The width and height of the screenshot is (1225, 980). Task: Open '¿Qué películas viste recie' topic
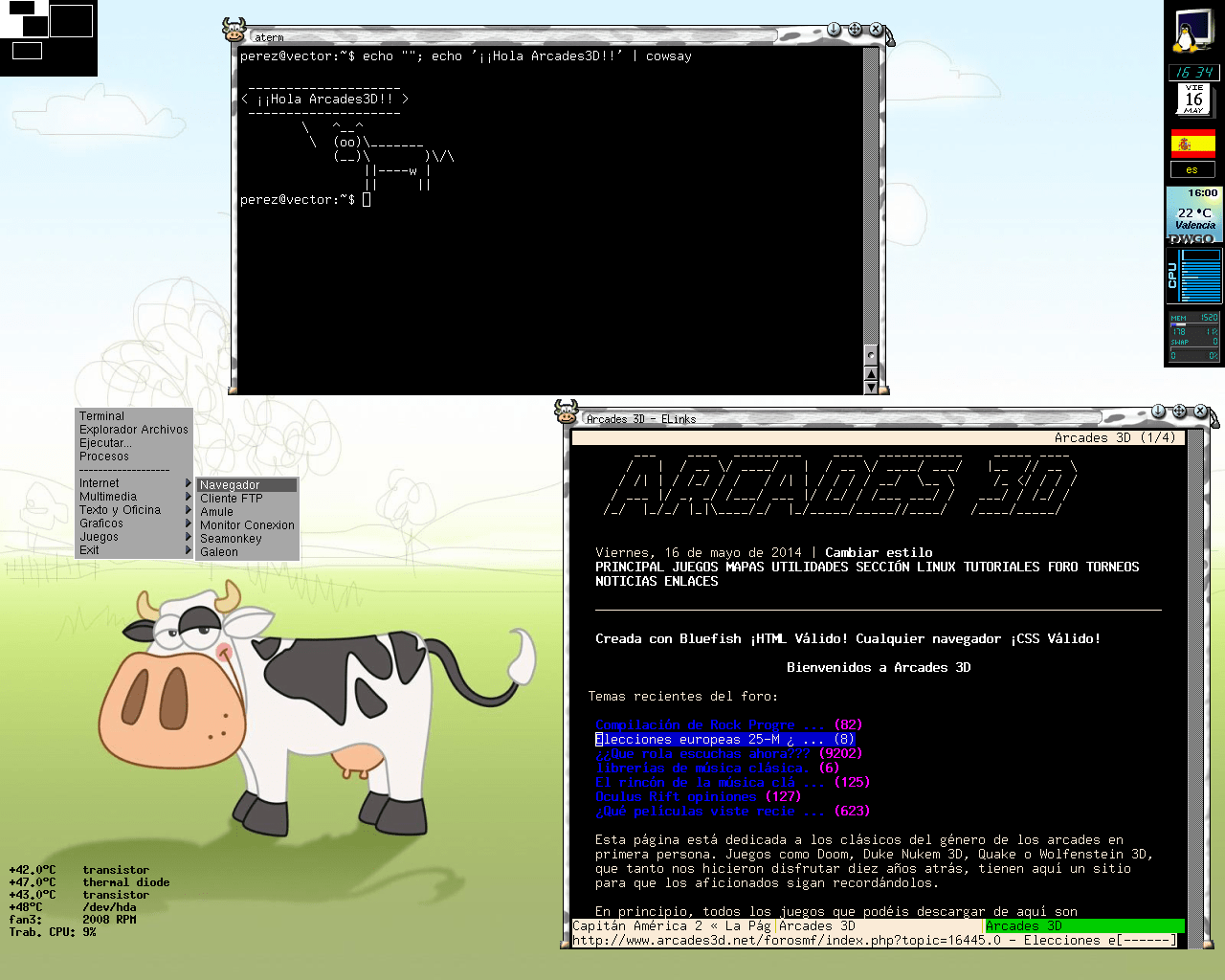[x=710, y=812]
